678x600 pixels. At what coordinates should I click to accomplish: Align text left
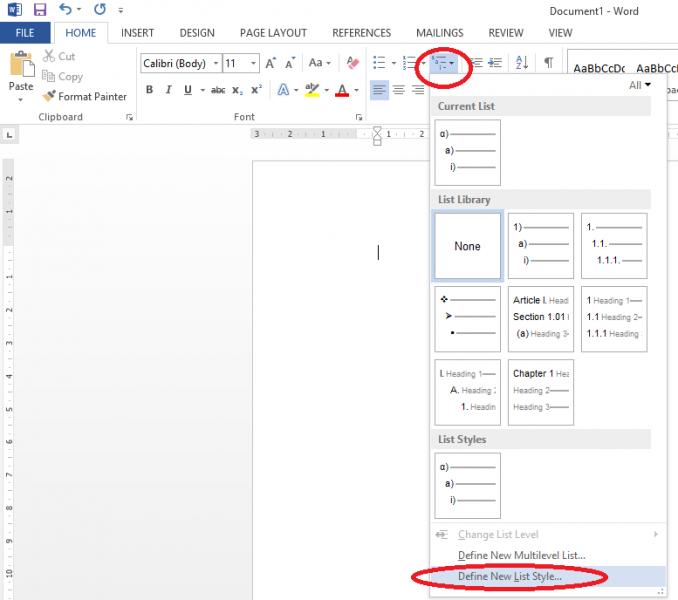(379, 90)
